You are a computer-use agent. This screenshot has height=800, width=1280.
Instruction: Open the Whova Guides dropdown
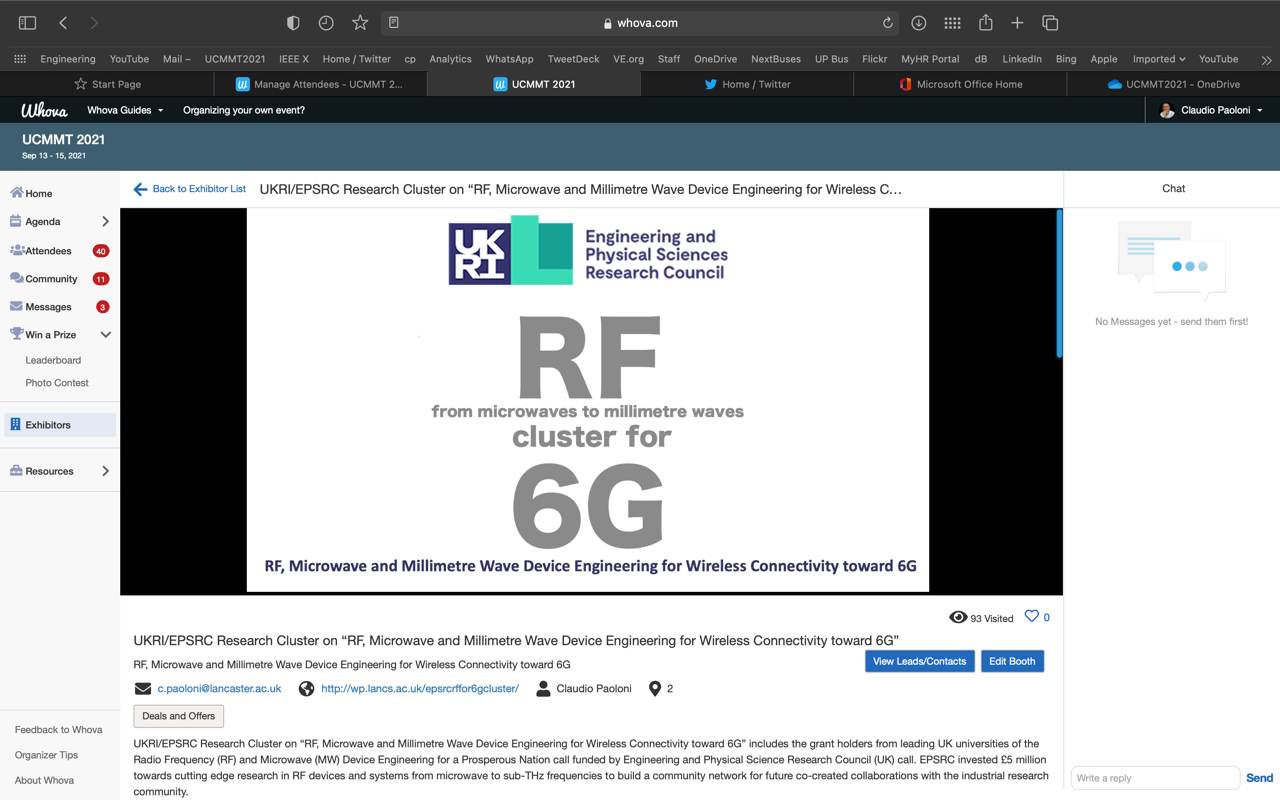click(125, 110)
